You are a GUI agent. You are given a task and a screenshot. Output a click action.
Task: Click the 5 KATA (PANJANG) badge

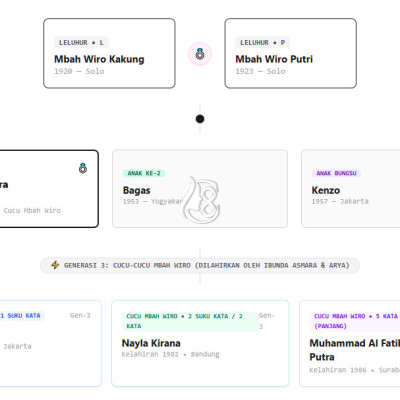tap(356, 321)
